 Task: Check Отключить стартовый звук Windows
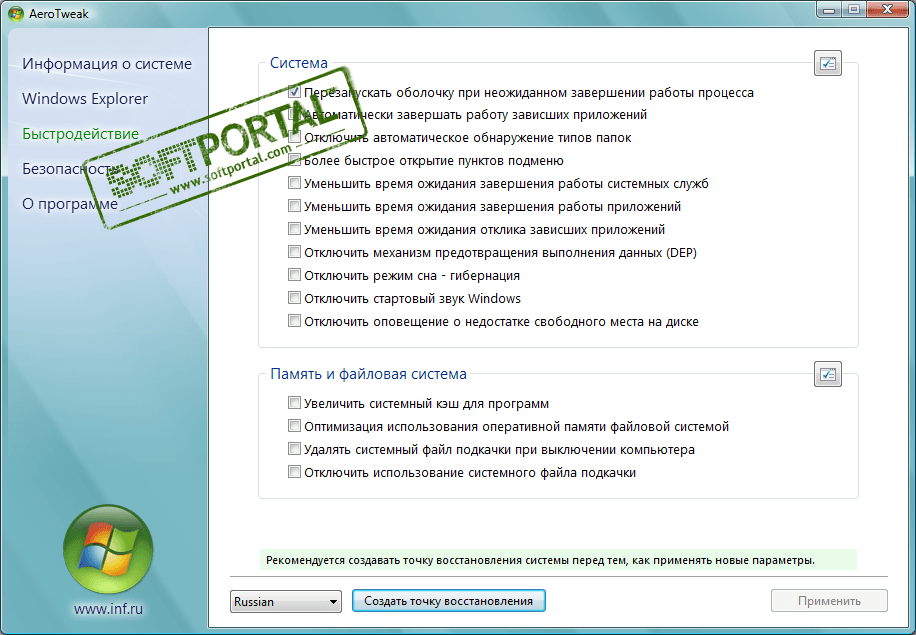click(x=294, y=298)
